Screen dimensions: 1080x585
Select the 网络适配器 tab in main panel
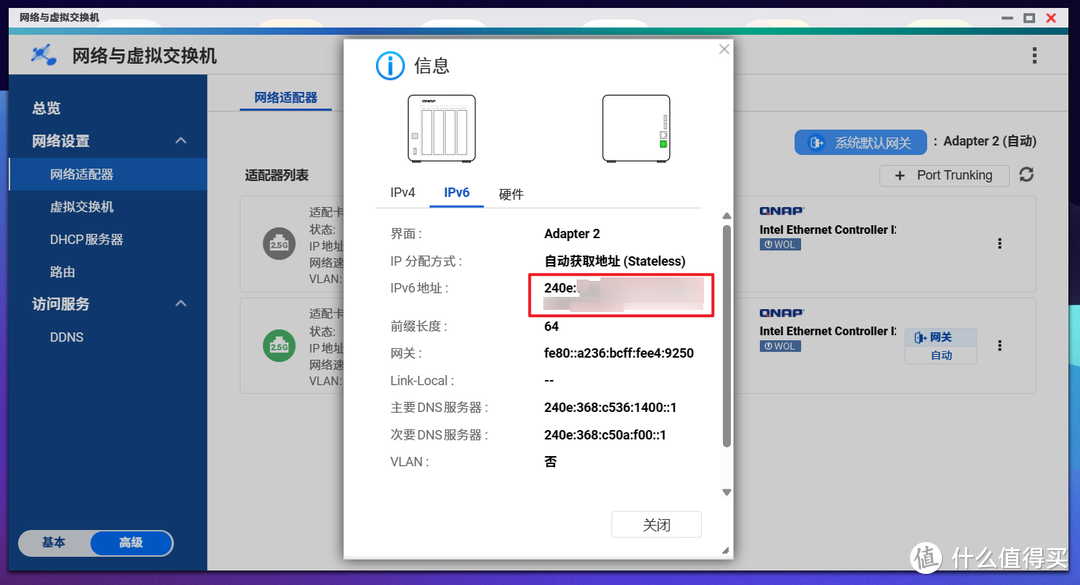(x=286, y=98)
